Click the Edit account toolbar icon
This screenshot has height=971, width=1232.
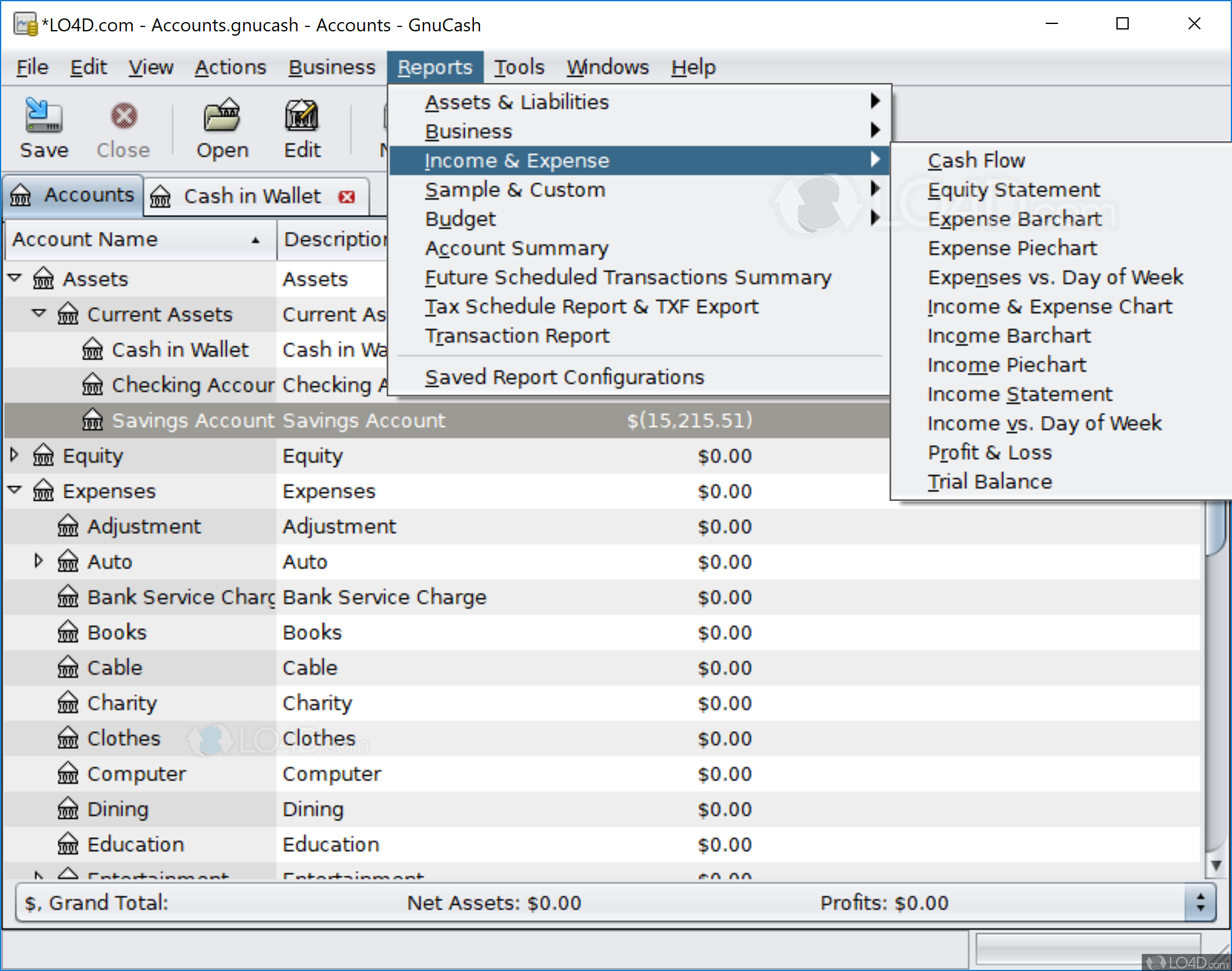(301, 116)
